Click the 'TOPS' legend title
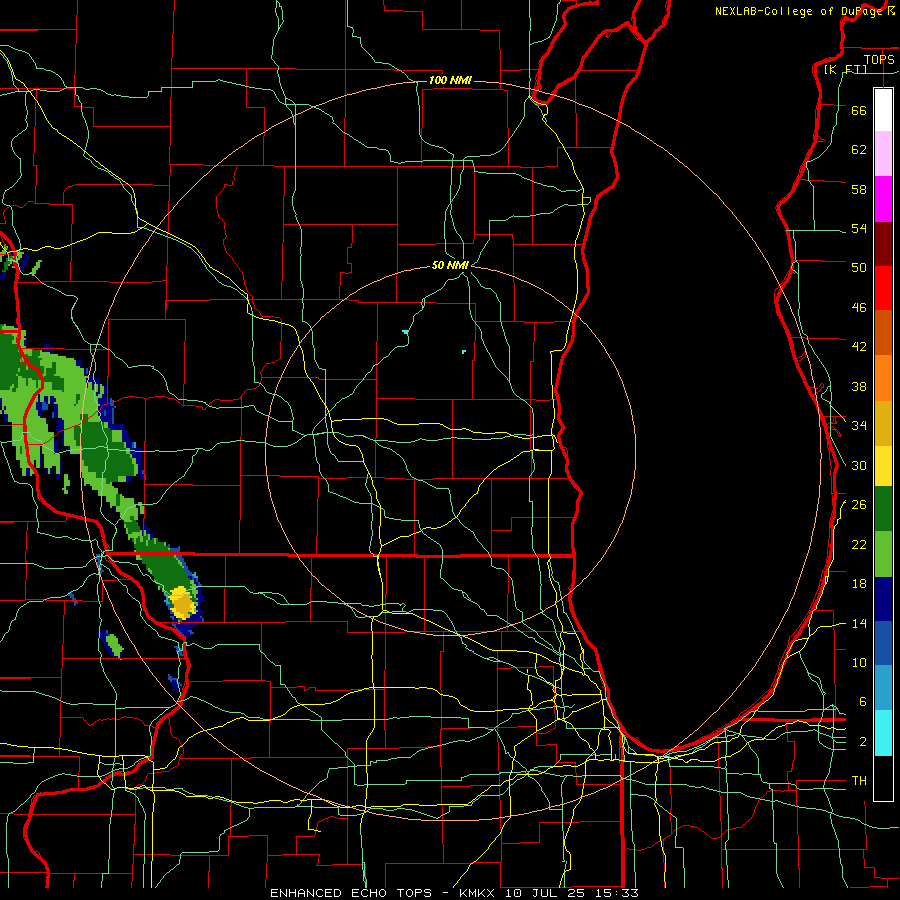 click(x=879, y=59)
